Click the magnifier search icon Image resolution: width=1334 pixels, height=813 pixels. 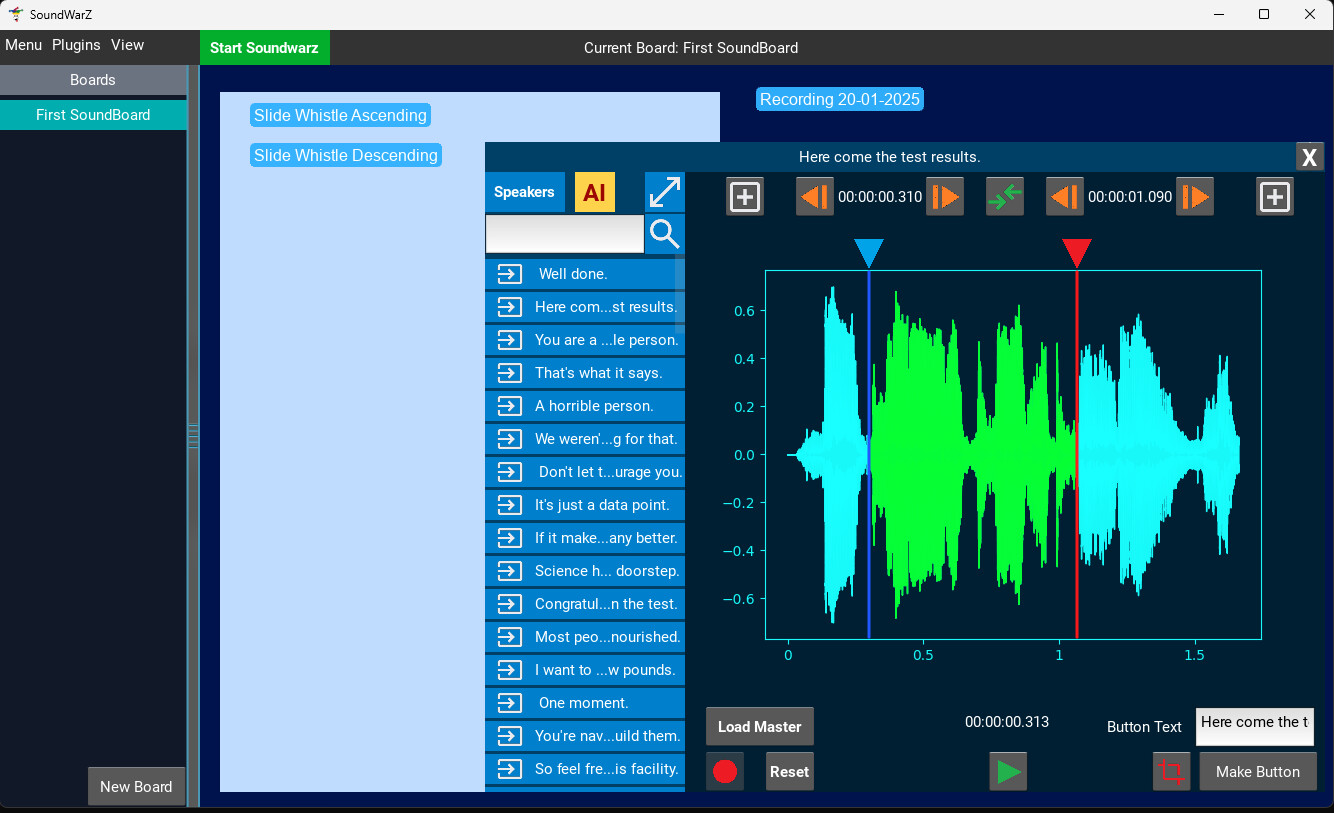664,233
